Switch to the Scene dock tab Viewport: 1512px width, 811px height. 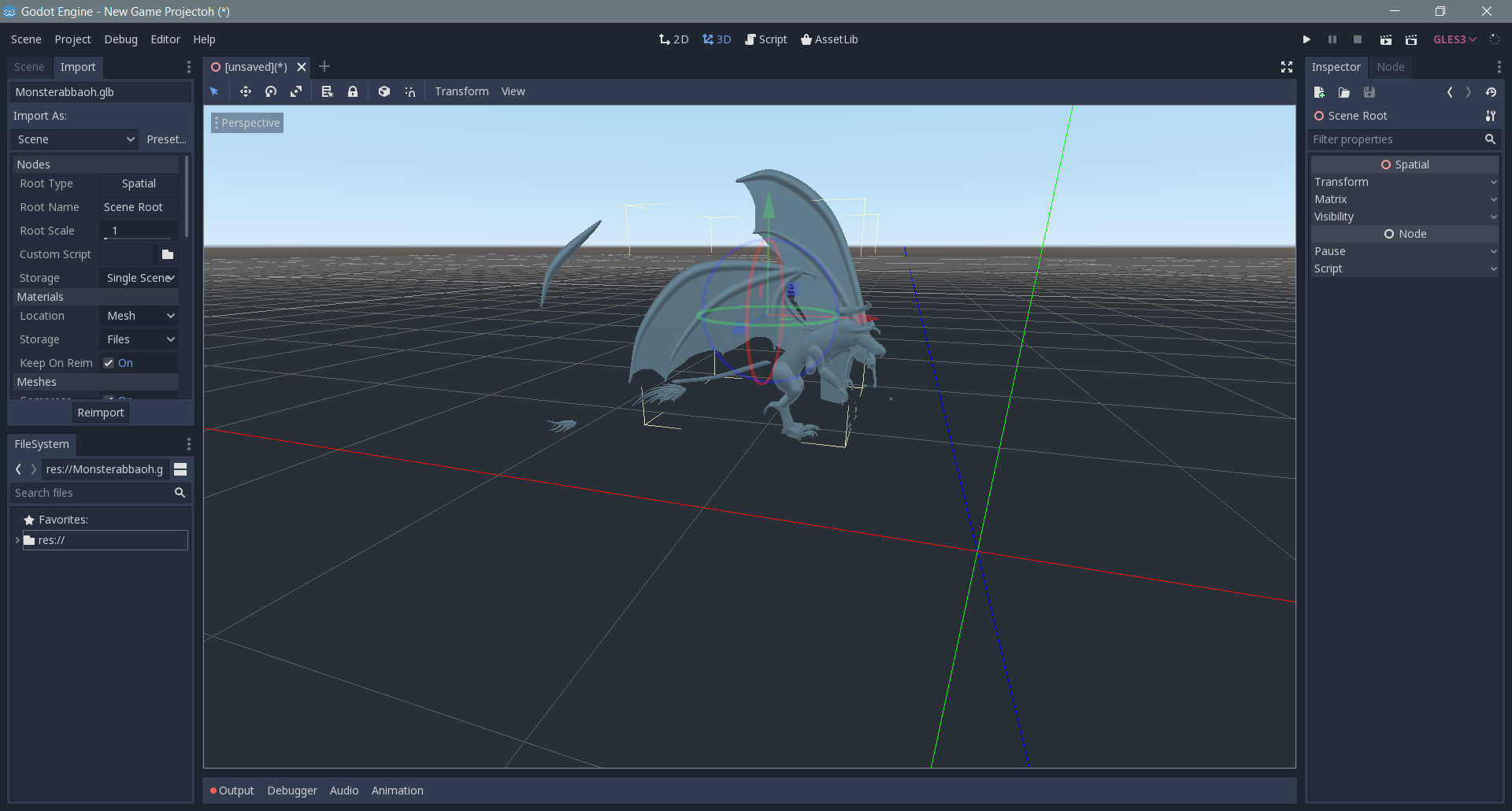click(x=29, y=67)
